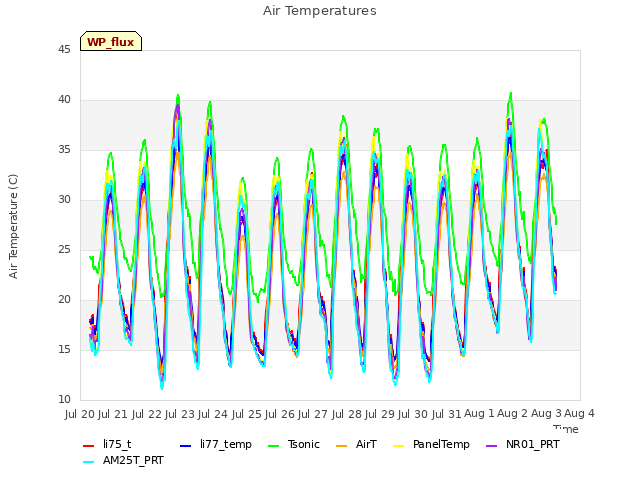
Task: Select the AirT legend label
Action: (366, 444)
